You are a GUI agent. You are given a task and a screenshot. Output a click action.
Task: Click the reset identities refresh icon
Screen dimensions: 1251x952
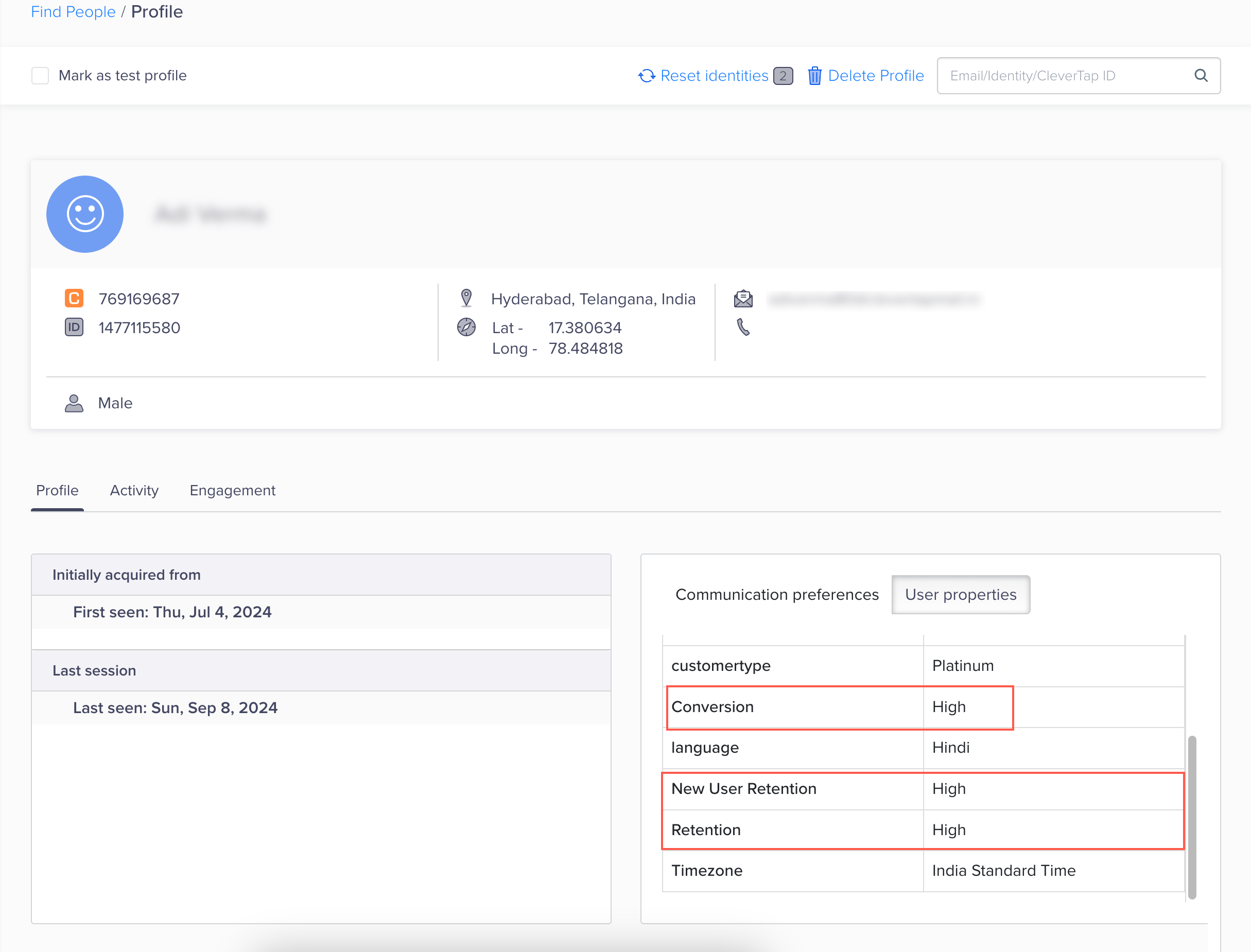[647, 75]
